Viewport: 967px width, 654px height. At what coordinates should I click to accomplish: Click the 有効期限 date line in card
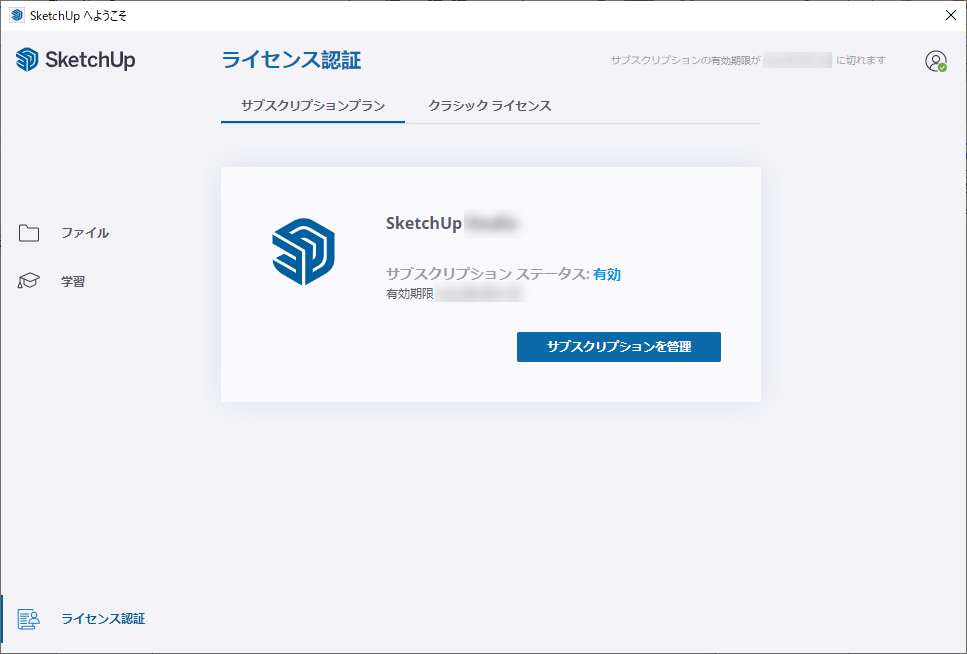point(455,295)
